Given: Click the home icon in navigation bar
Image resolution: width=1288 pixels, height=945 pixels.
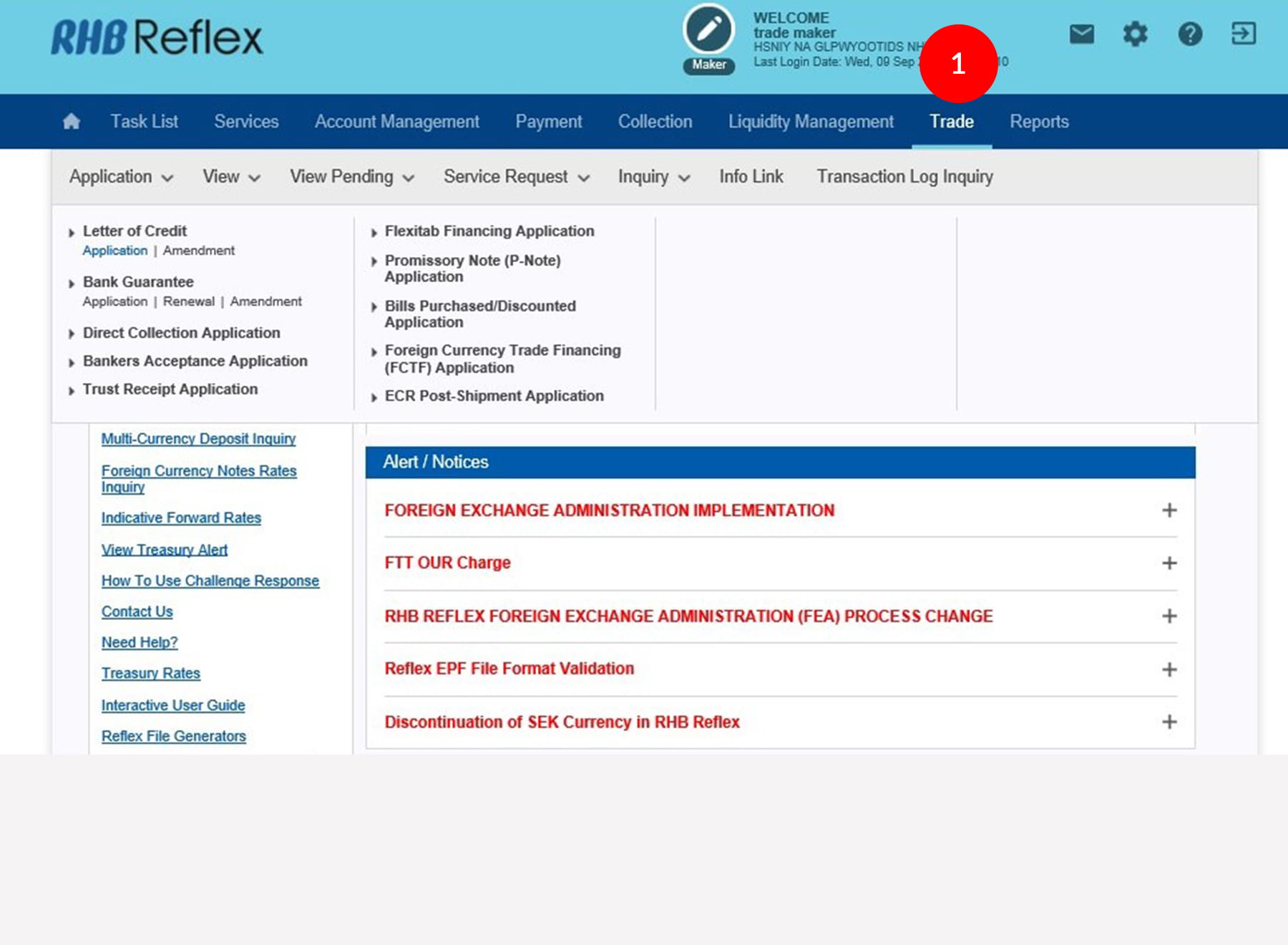Looking at the screenshot, I should point(71,122).
